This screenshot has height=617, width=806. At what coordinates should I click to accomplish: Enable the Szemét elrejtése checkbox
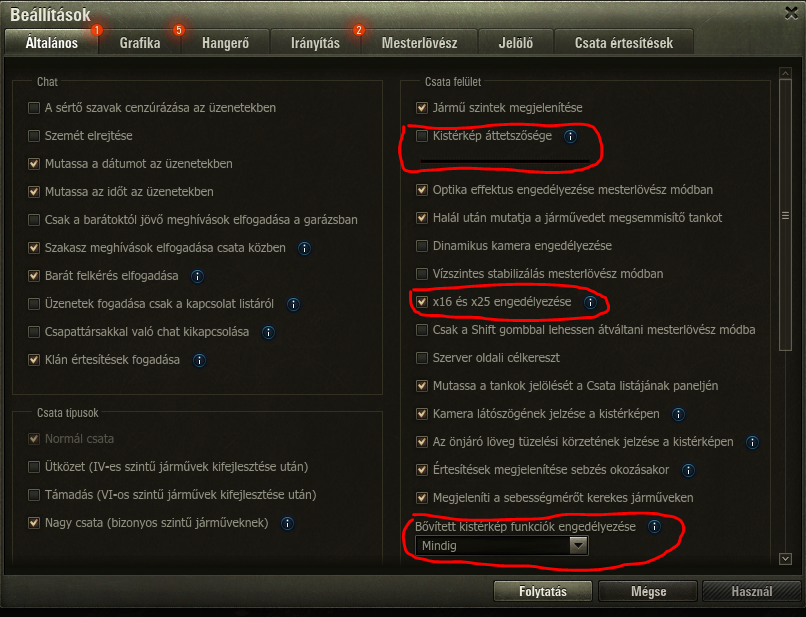pyautogui.click(x=34, y=136)
